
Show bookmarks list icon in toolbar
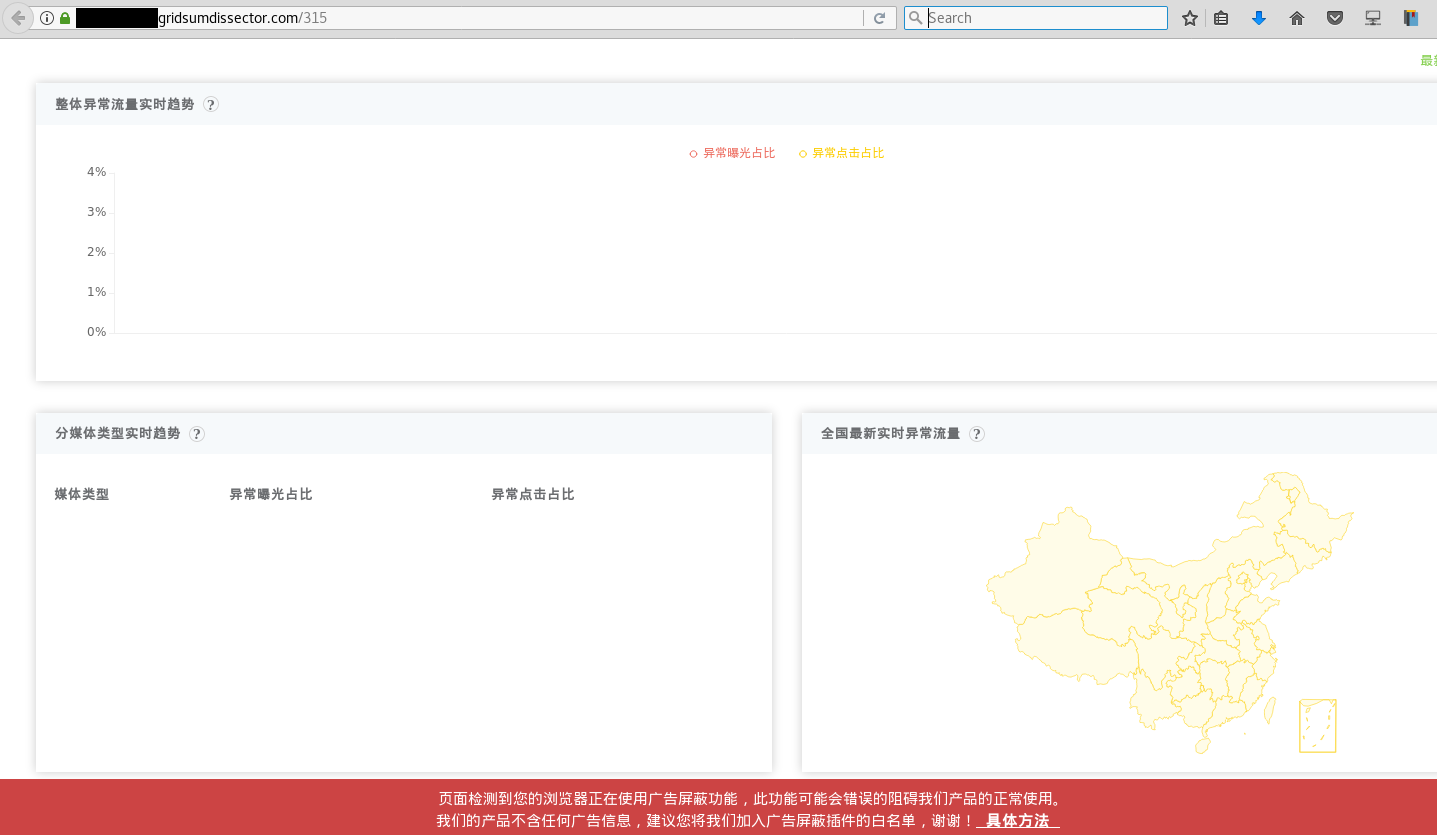[1221, 18]
